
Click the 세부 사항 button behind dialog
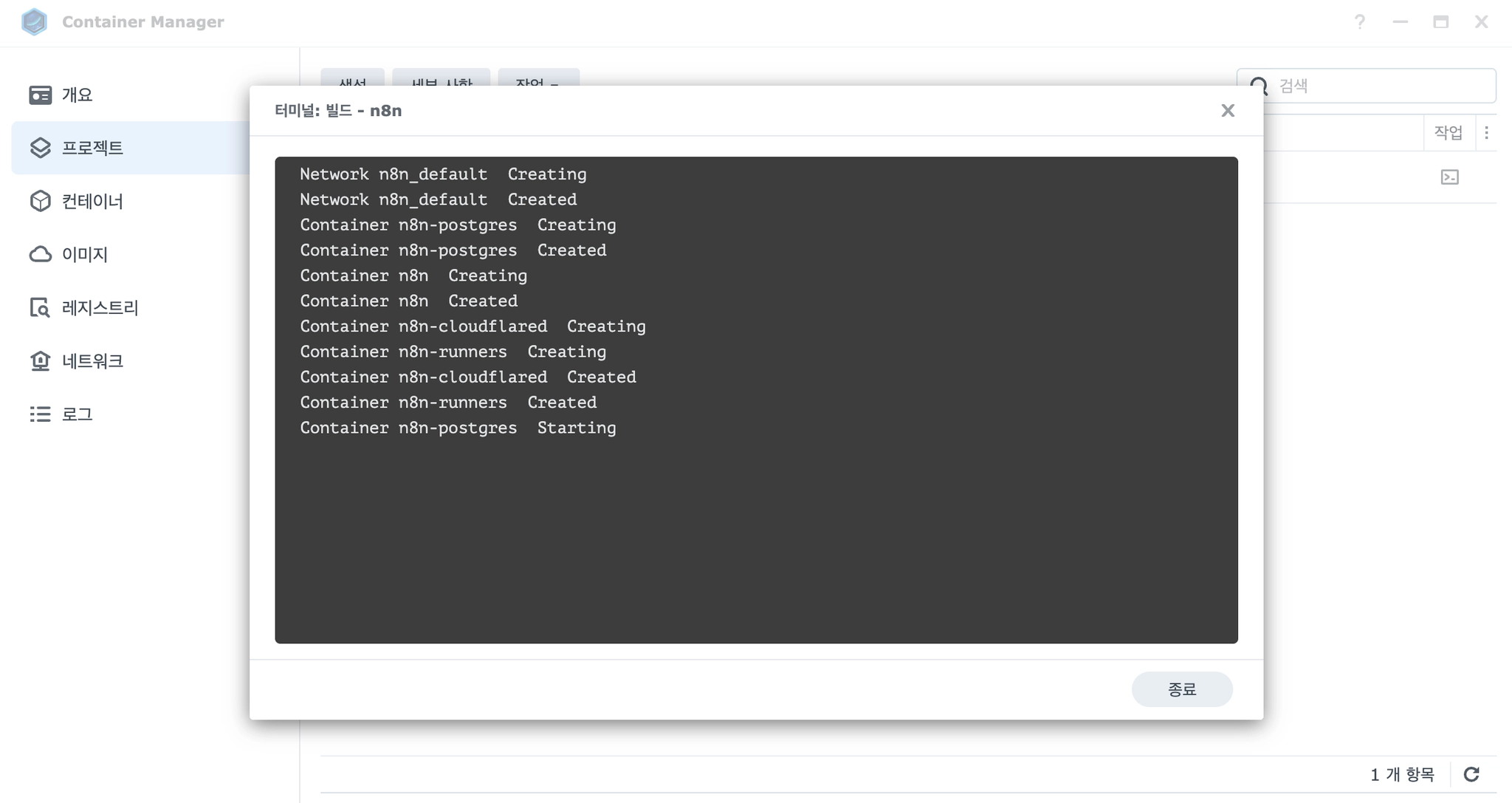tap(441, 78)
